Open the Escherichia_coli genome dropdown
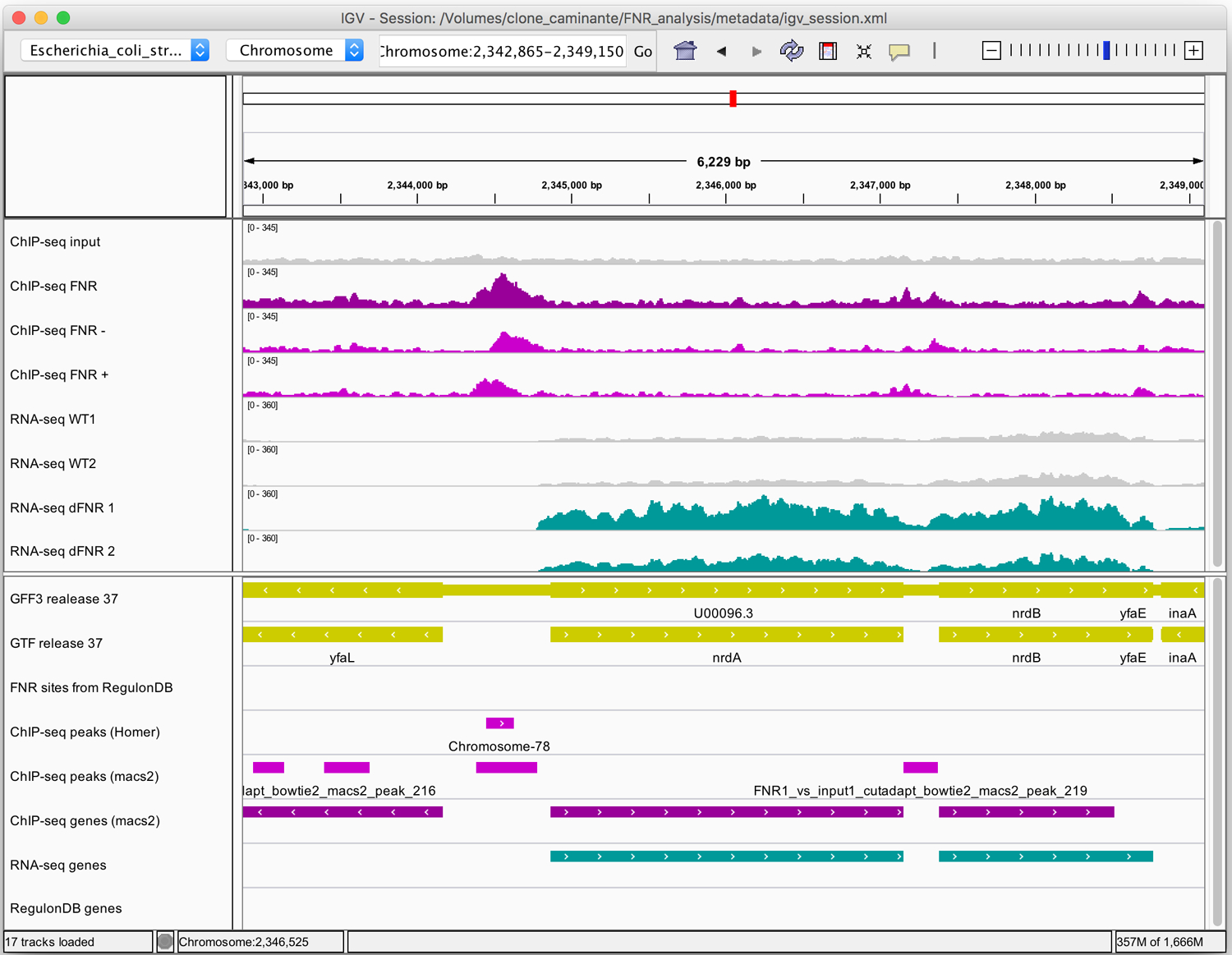 (115, 50)
